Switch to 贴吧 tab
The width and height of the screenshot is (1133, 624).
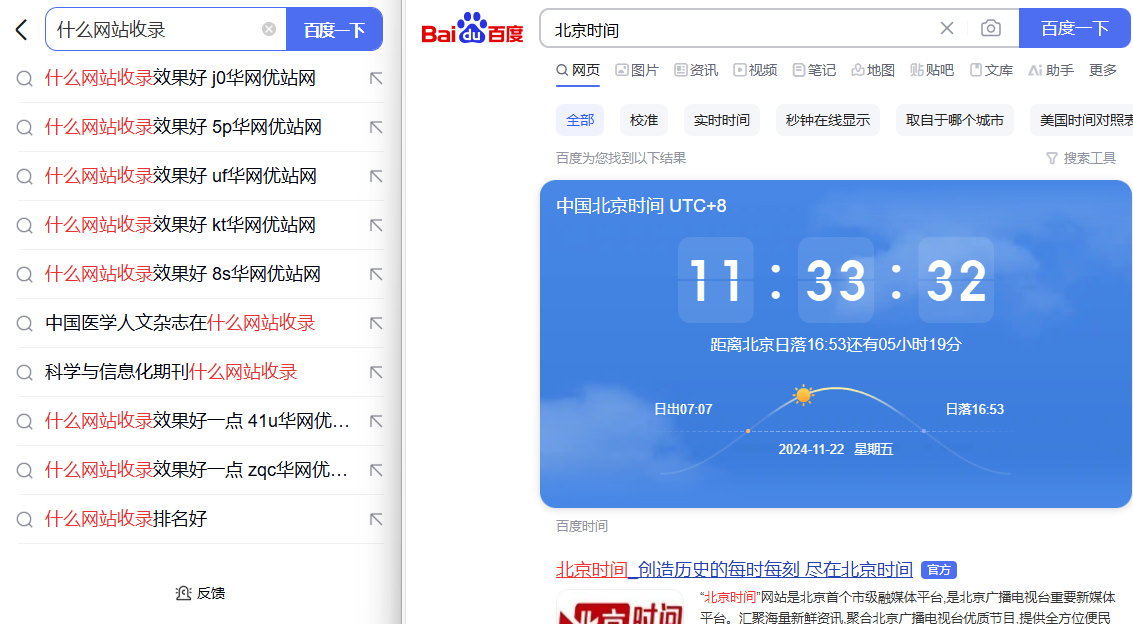coord(932,70)
